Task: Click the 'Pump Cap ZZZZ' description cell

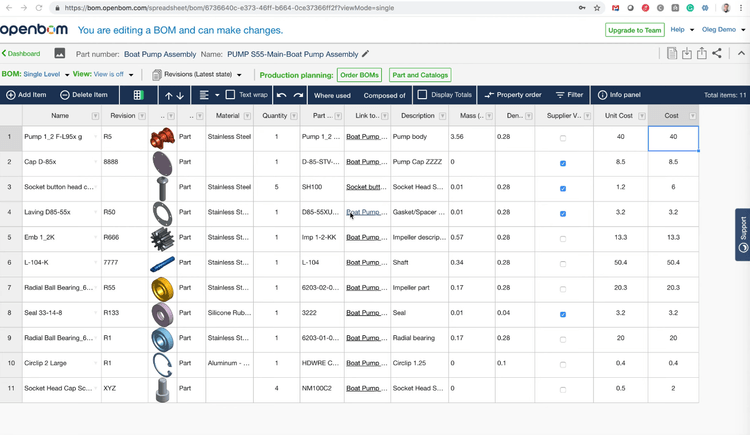Action: [419, 162]
